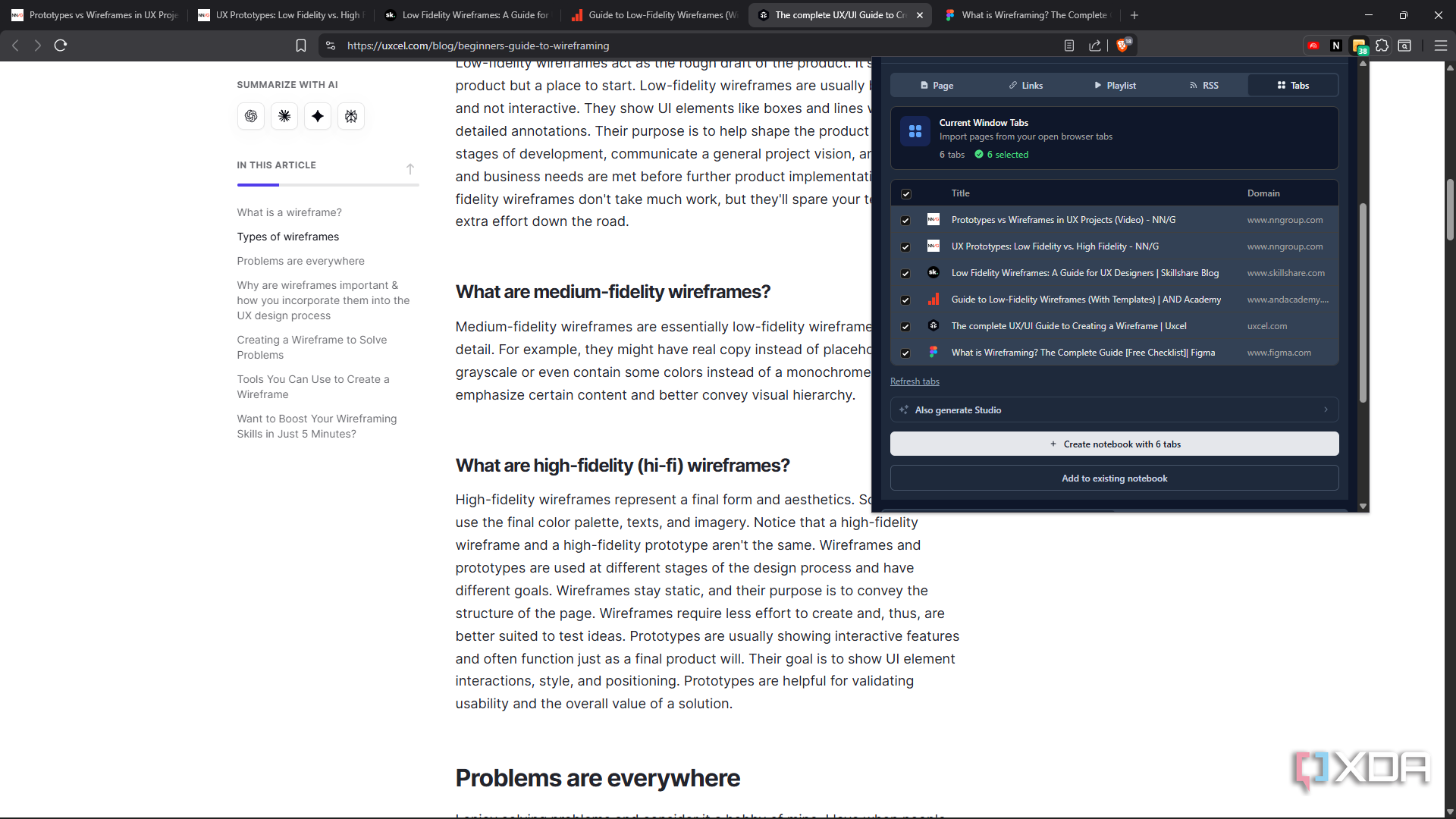Uncheck the Figma What is Wireframing row
This screenshot has height=819, width=1456.
[905, 353]
